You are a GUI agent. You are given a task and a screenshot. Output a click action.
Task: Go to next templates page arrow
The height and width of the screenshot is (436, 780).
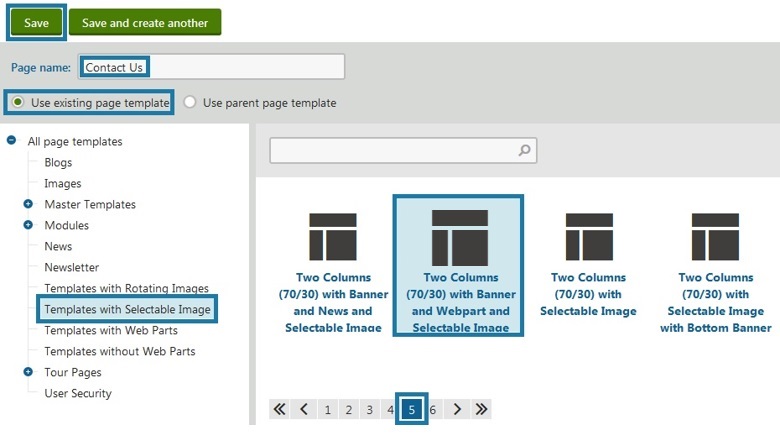[x=457, y=409]
